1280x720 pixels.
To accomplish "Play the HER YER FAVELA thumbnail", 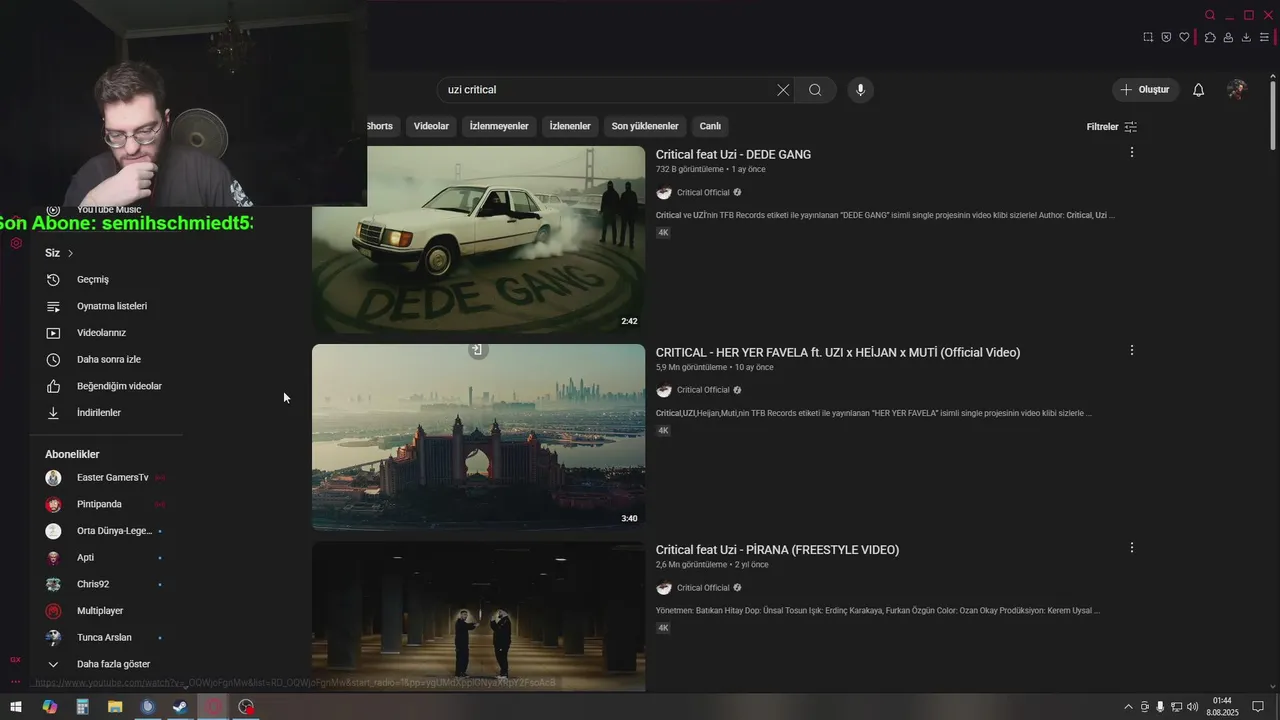I will pyautogui.click(x=478, y=437).
